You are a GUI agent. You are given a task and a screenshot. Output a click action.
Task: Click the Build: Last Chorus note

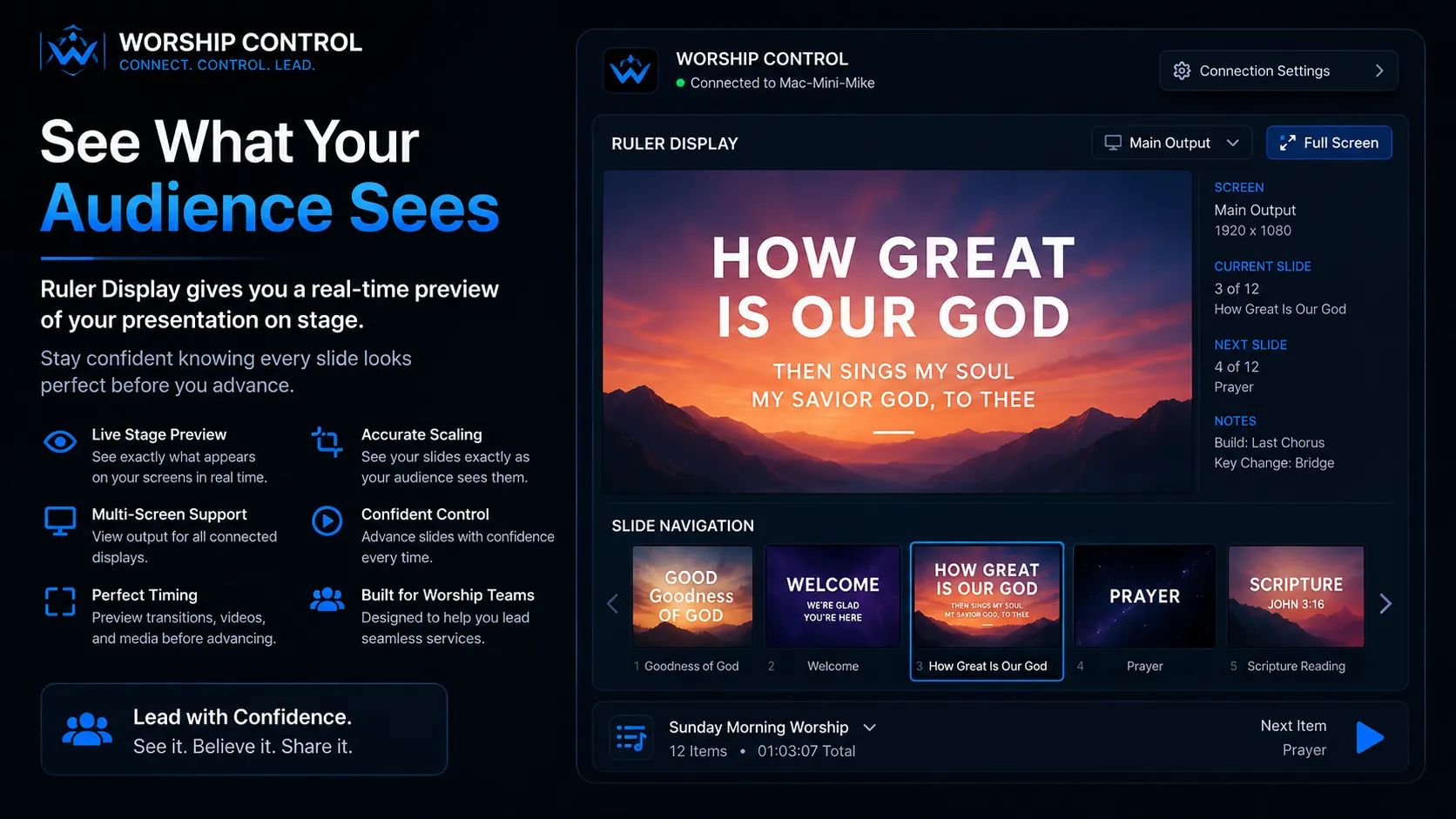[x=1270, y=443]
